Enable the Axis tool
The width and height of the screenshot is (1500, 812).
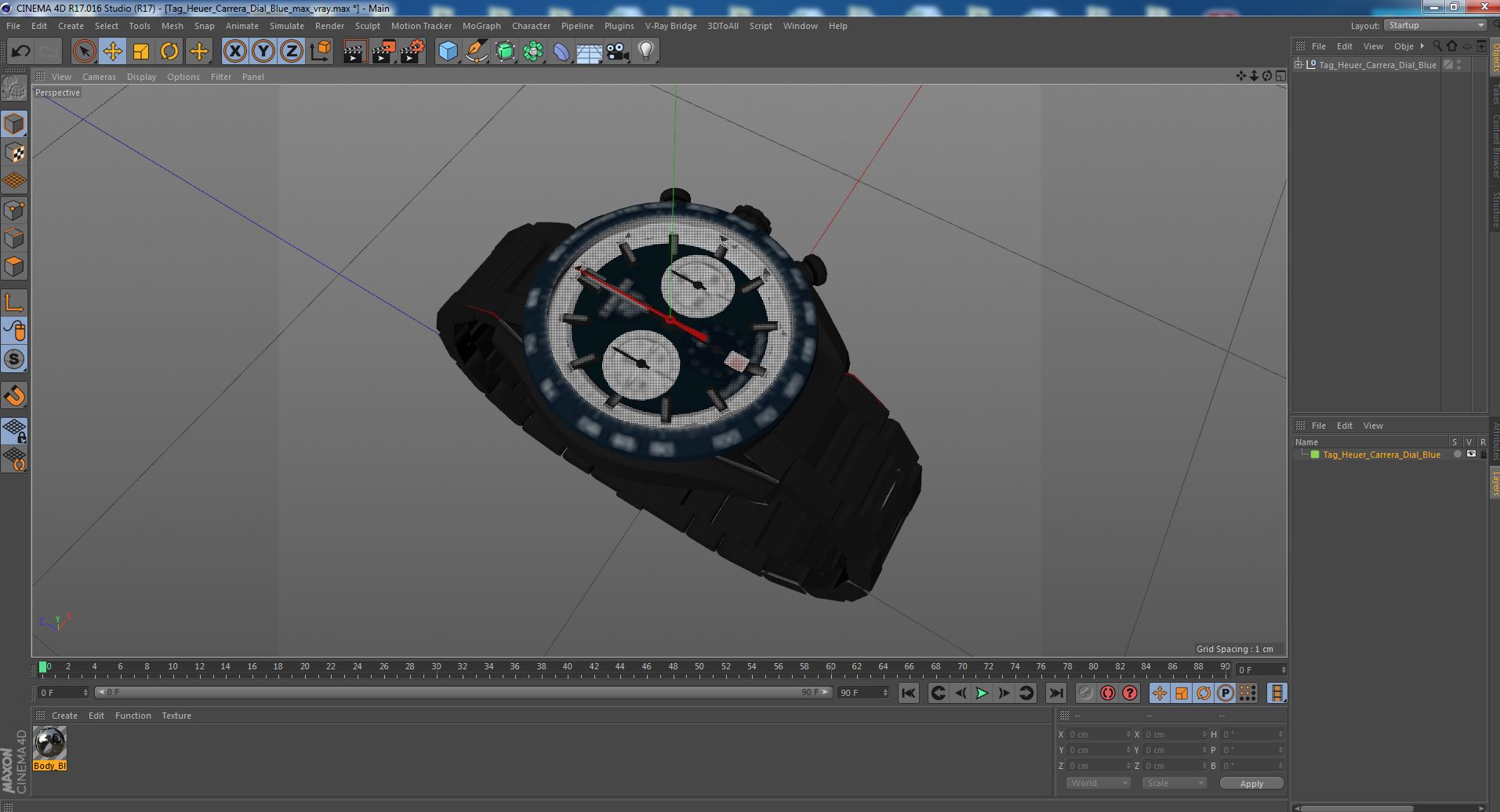pyautogui.click(x=14, y=303)
